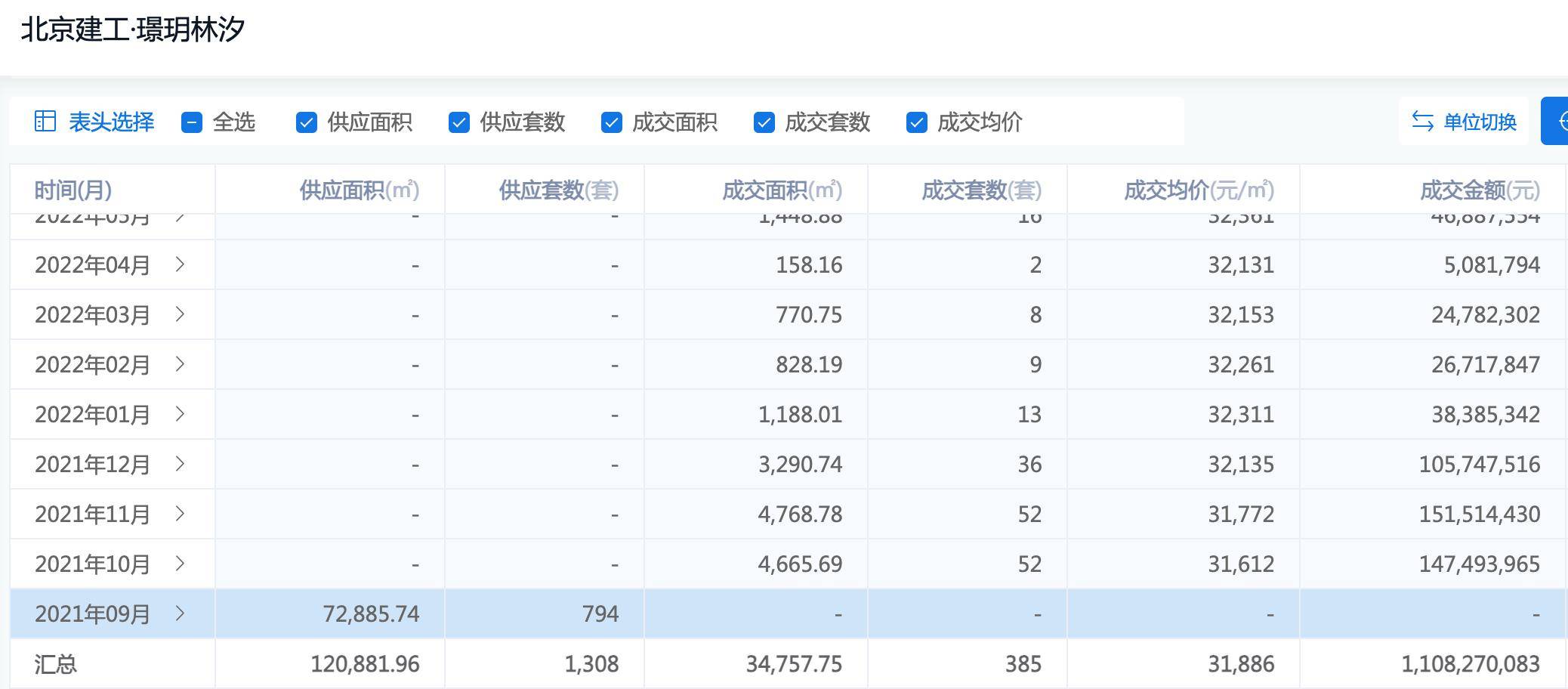Click average price value 31,772
Viewport: 1568px width, 689px height.
coord(1241,514)
